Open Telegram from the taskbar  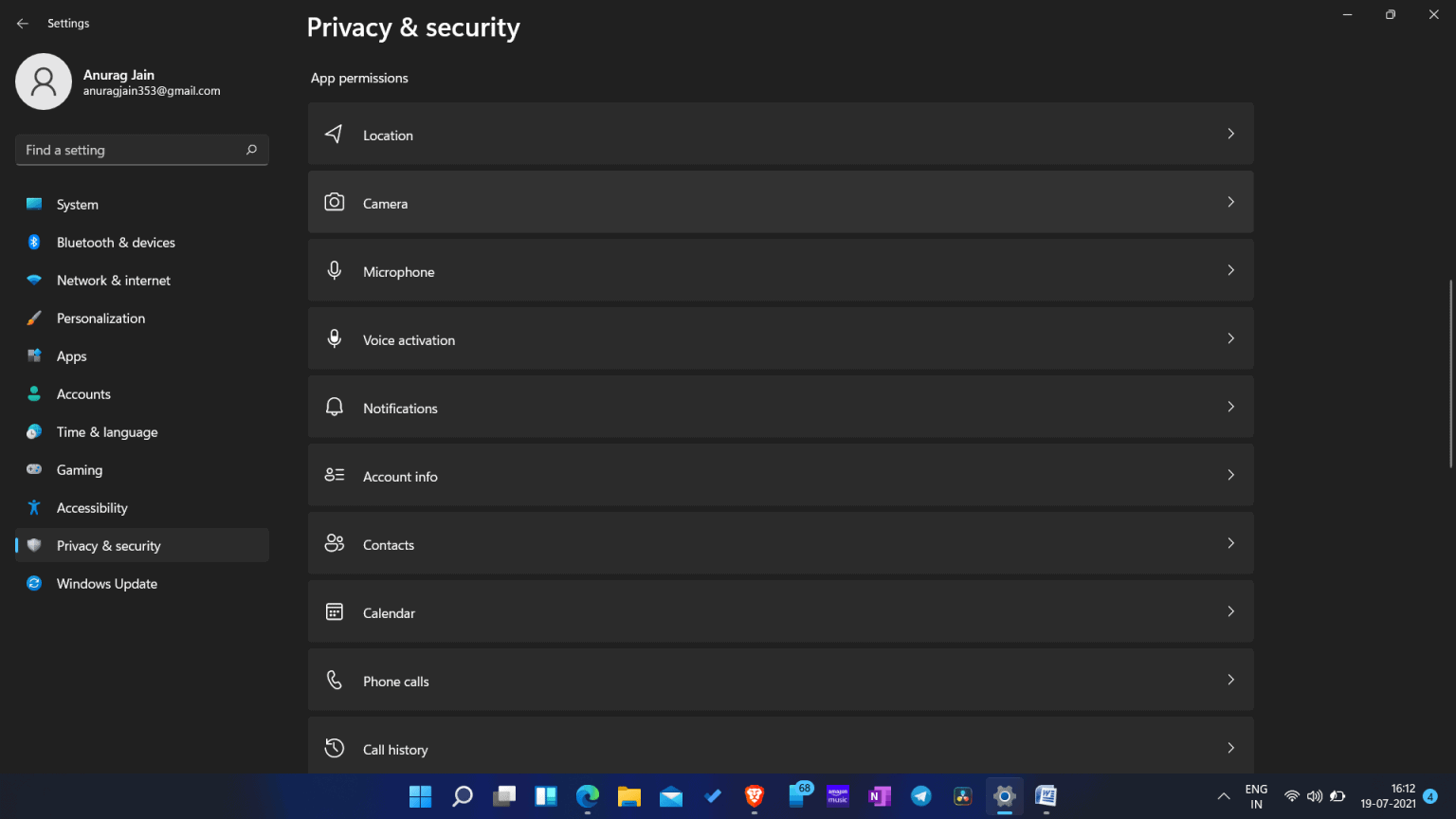tap(920, 796)
